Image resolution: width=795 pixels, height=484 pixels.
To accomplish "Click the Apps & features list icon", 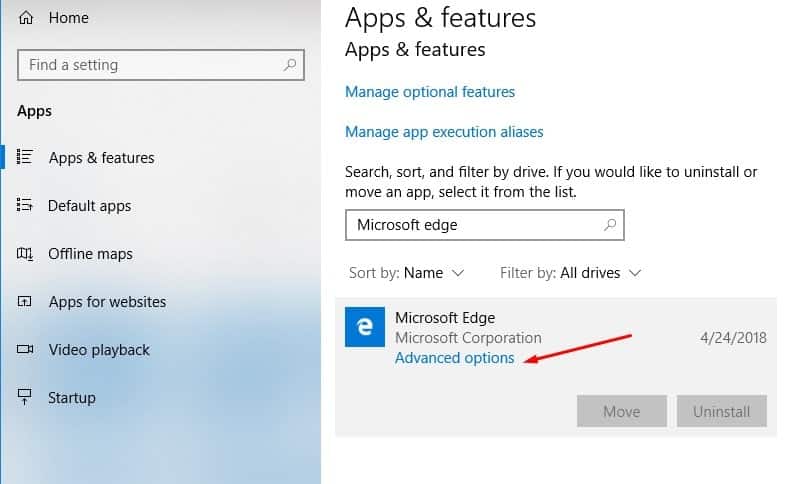I will [x=26, y=158].
